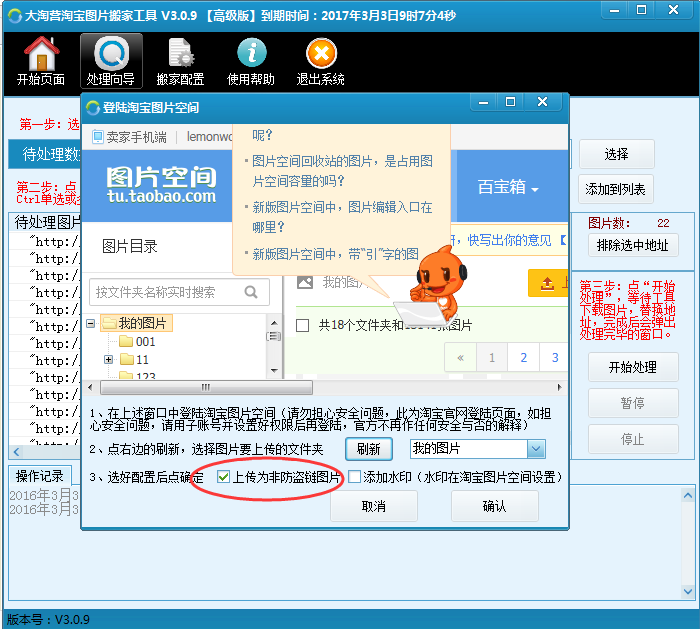The height and width of the screenshot is (629, 700).
Task: Go to page 2 in pagination
Action: click(x=524, y=358)
